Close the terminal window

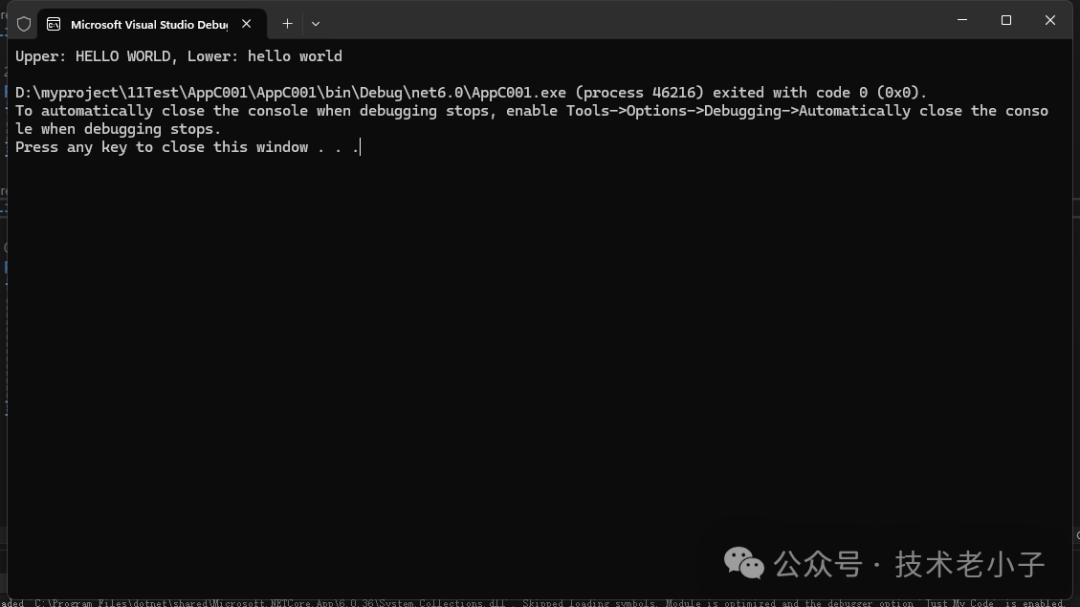(x=1050, y=20)
